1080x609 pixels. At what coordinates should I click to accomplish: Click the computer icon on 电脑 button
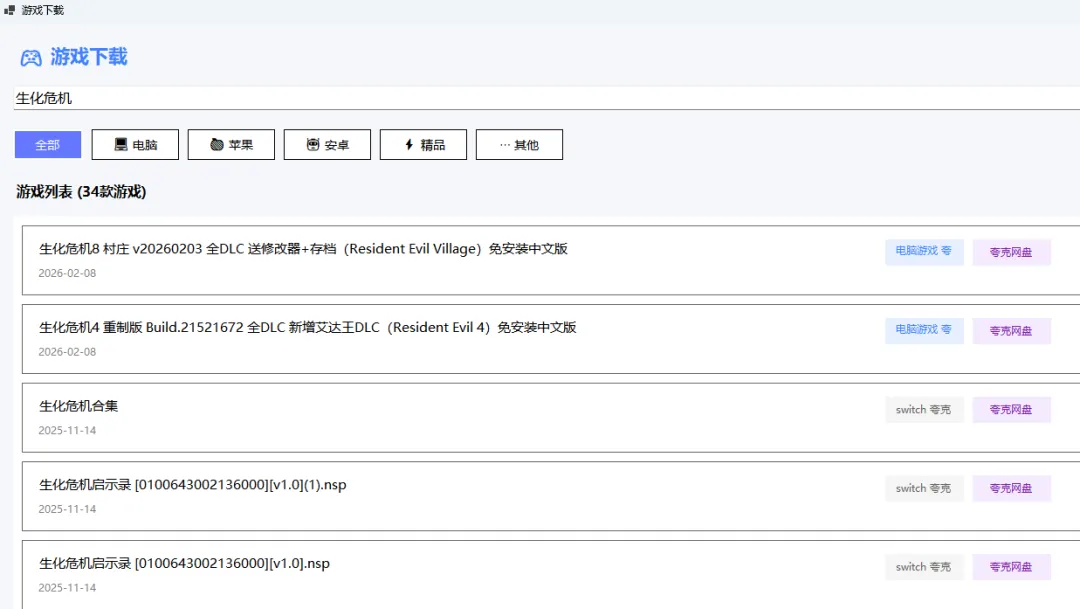pyautogui.click(x=121, y=145)
